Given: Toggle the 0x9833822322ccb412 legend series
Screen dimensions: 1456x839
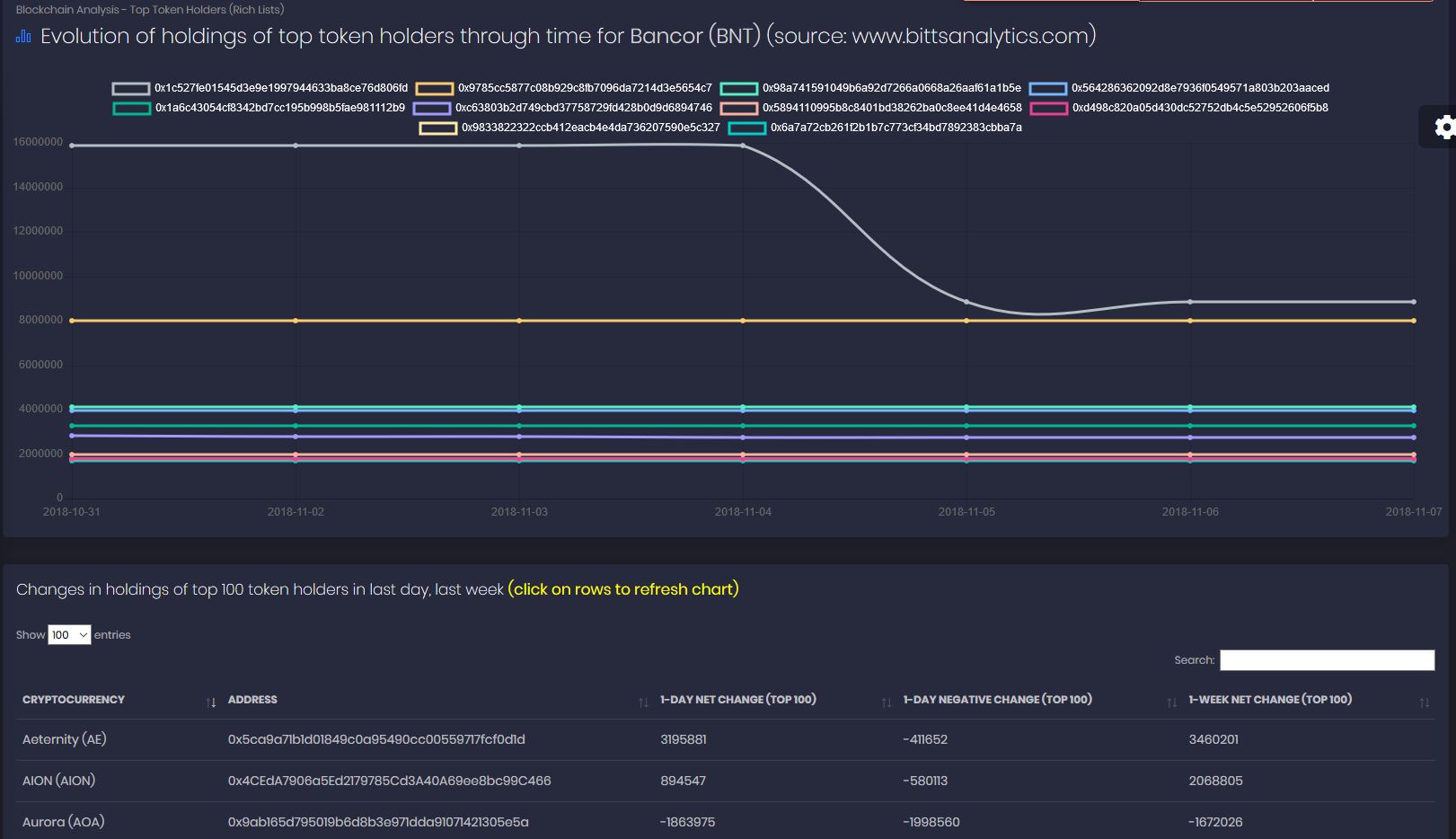Looking at the screenshot, I should [570, 128].
